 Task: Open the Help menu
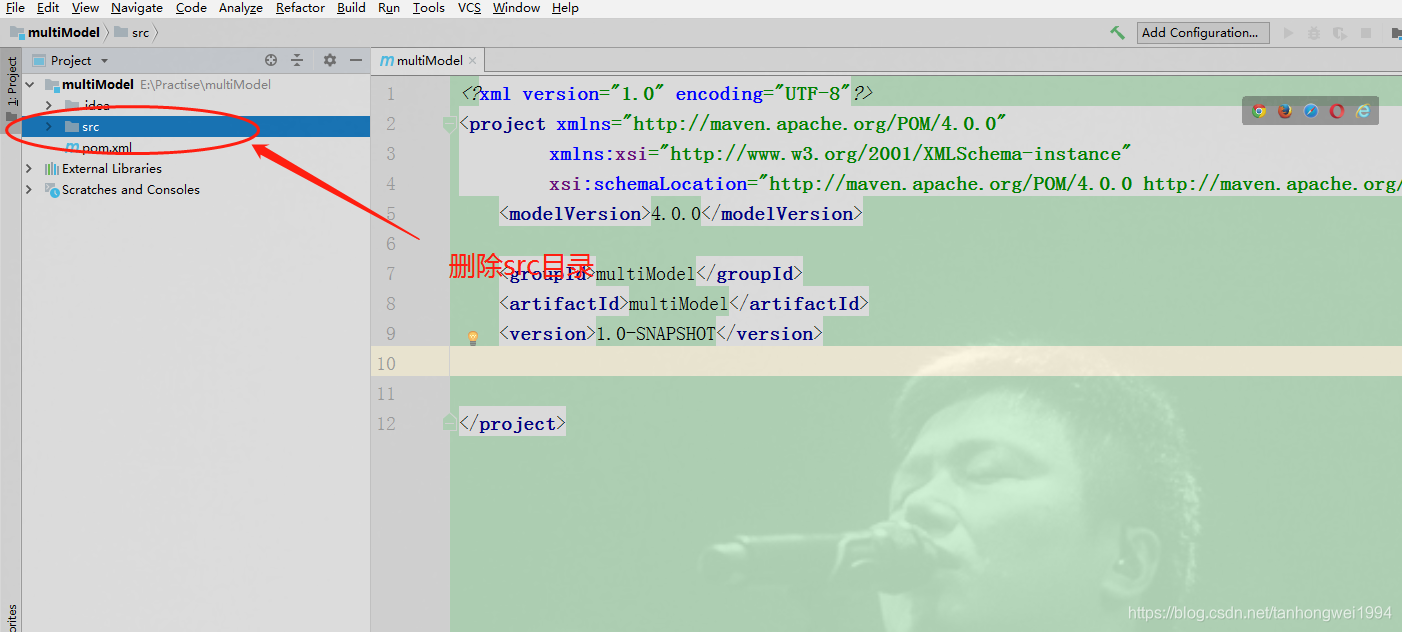pos(565,8)
